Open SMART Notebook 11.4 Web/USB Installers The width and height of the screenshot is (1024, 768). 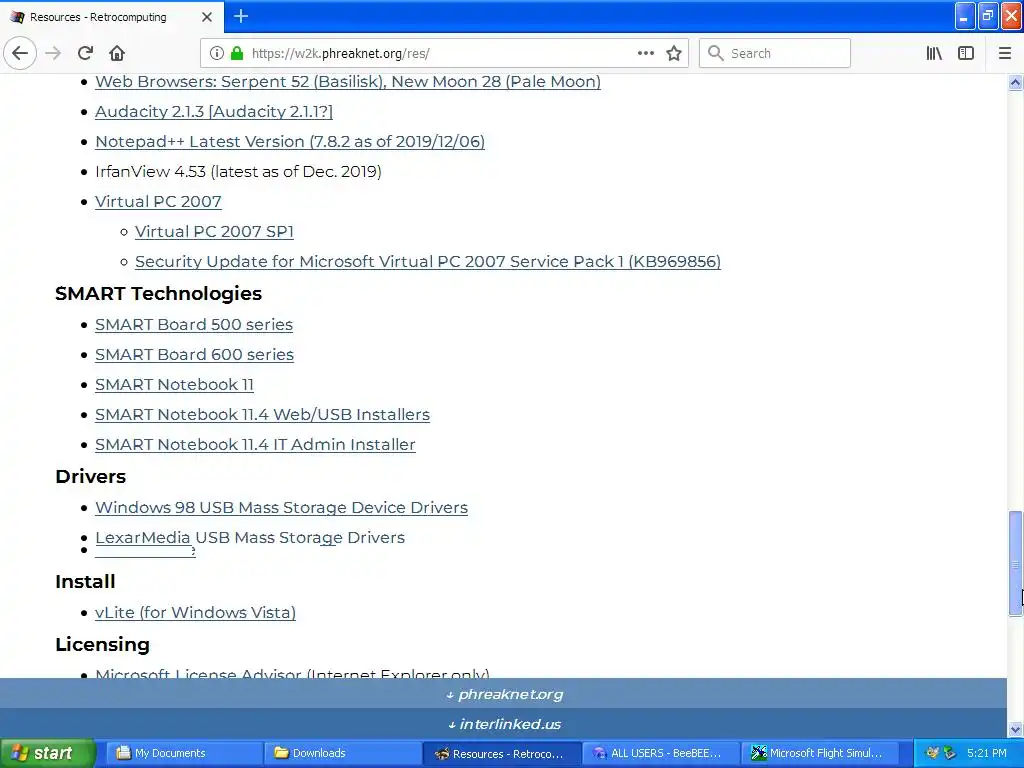[263, 415]
